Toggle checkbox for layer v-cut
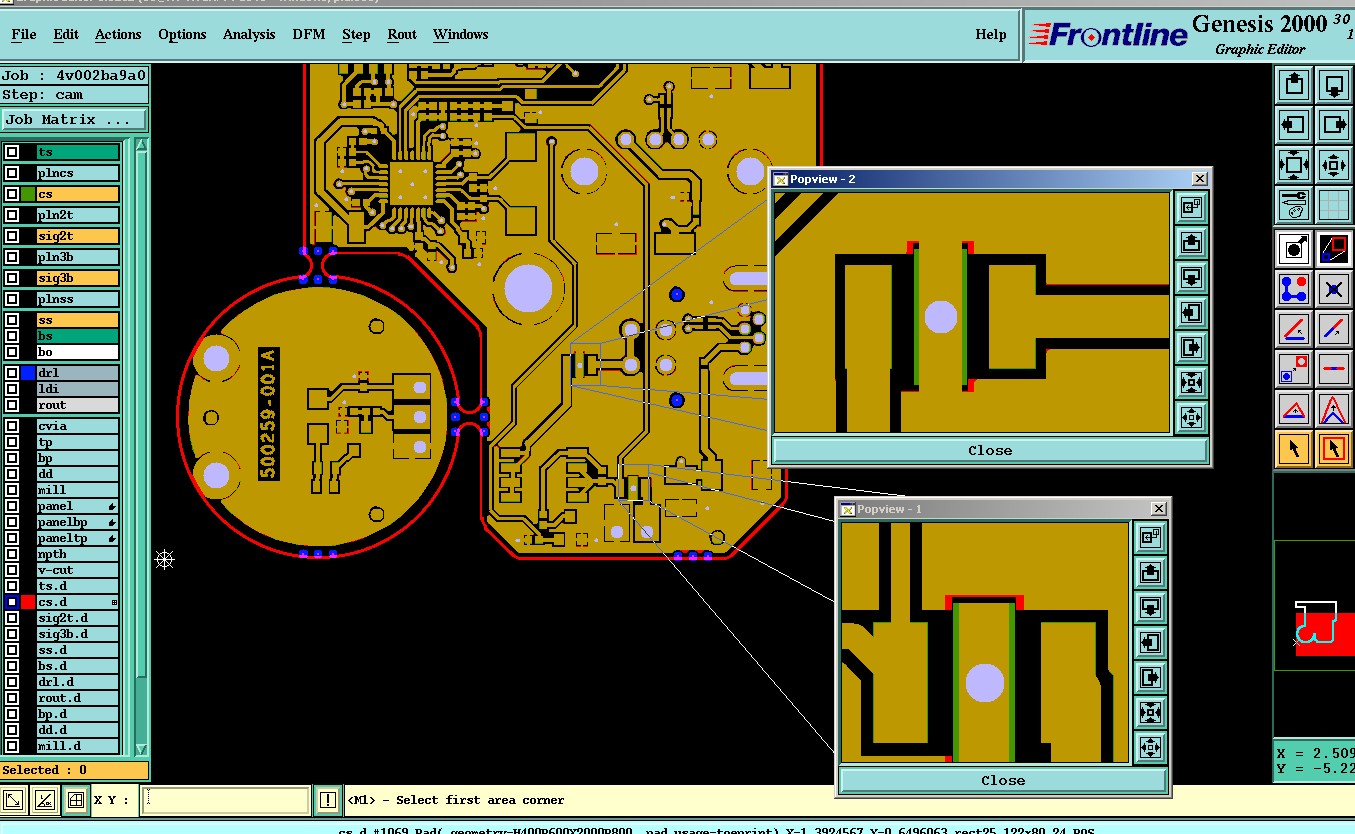1355x834 pixels. click(12, 570)
